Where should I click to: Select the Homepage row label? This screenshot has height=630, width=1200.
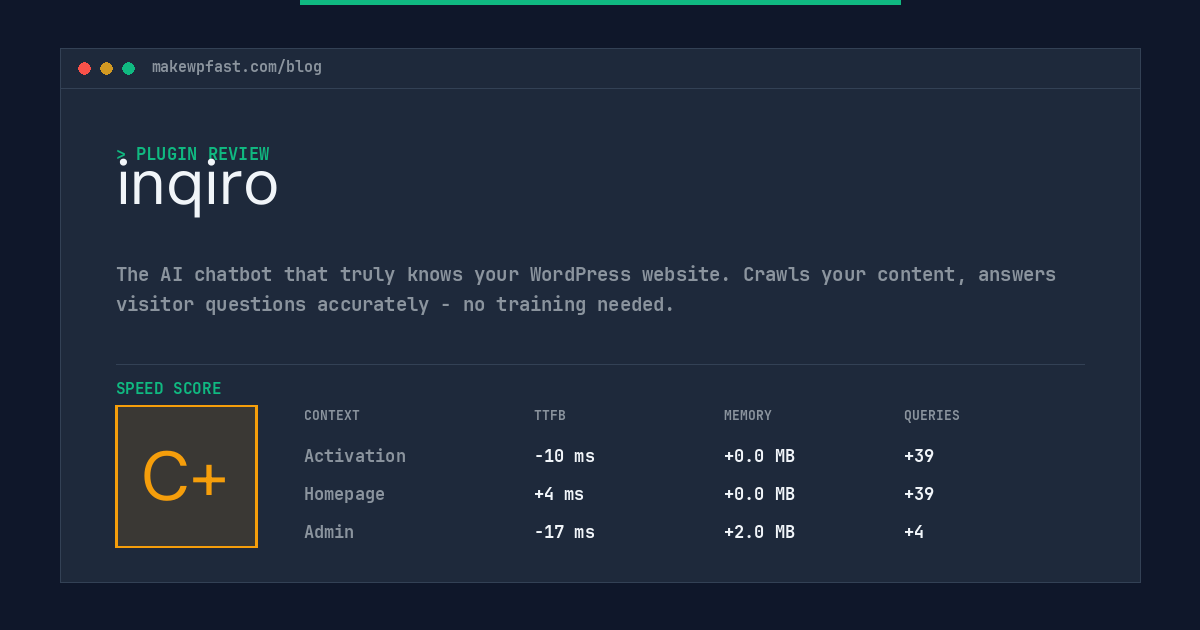344,494
